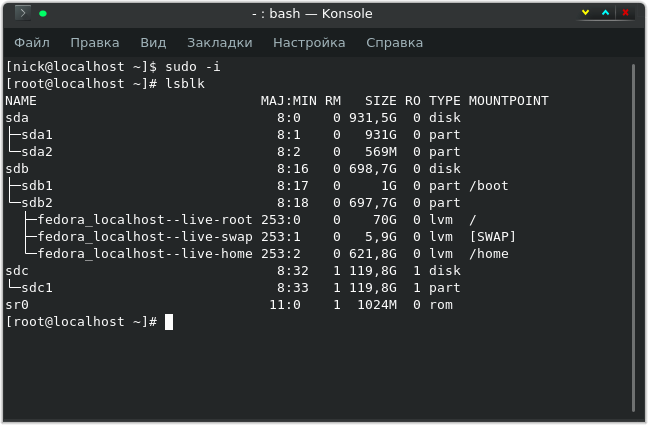Image resolution: width=648 pixels, height=425 pixels.
Task: Maximize window with cyan up arrow
Action: [x=605, y=13]
